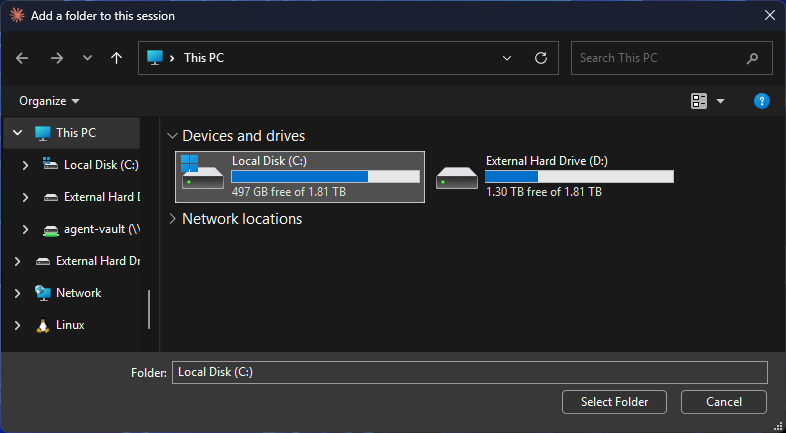Collapse the Devices and drives group
786x433 pixels.
172,136
